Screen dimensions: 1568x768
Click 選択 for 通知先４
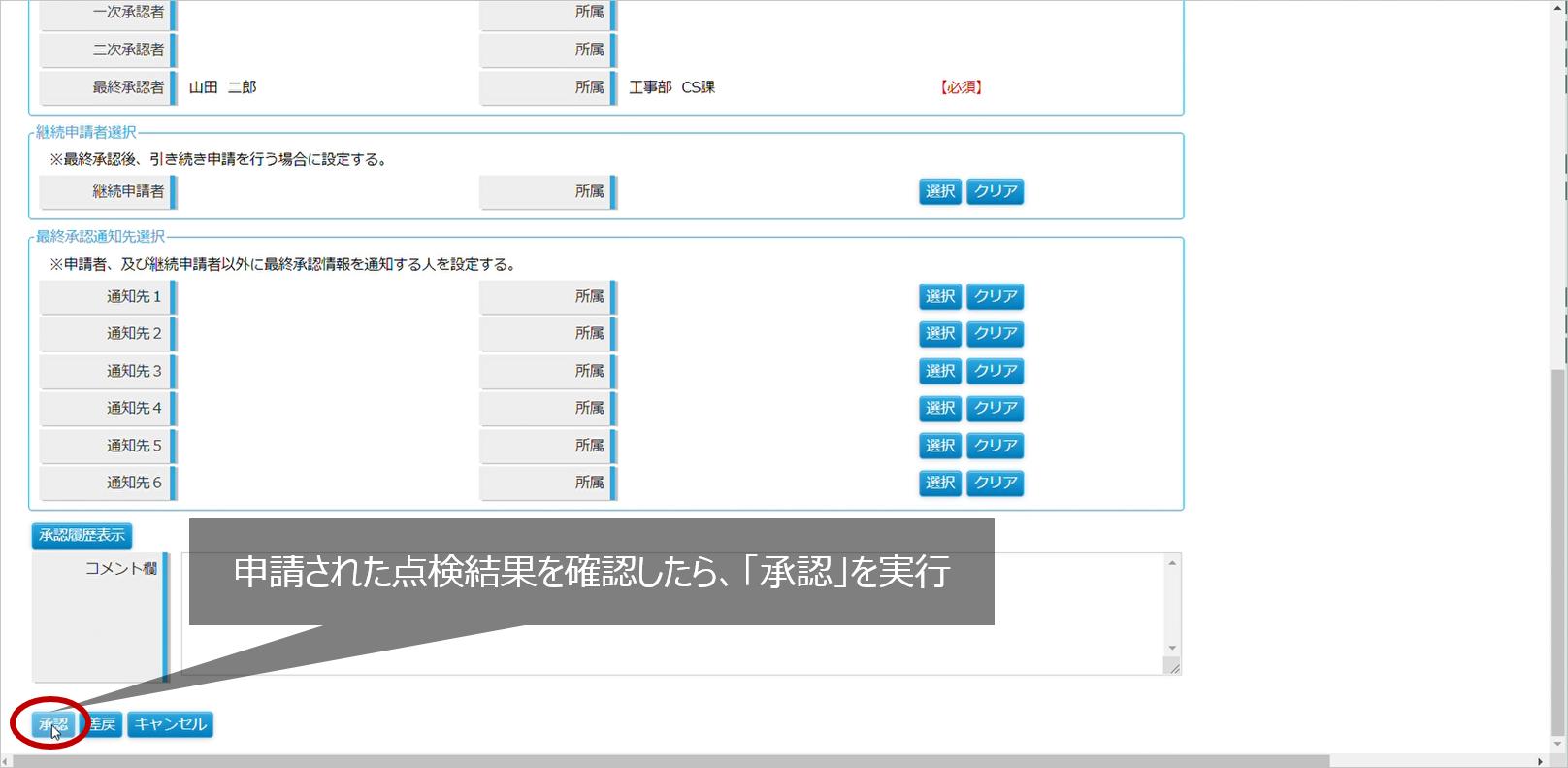(939, 408)
